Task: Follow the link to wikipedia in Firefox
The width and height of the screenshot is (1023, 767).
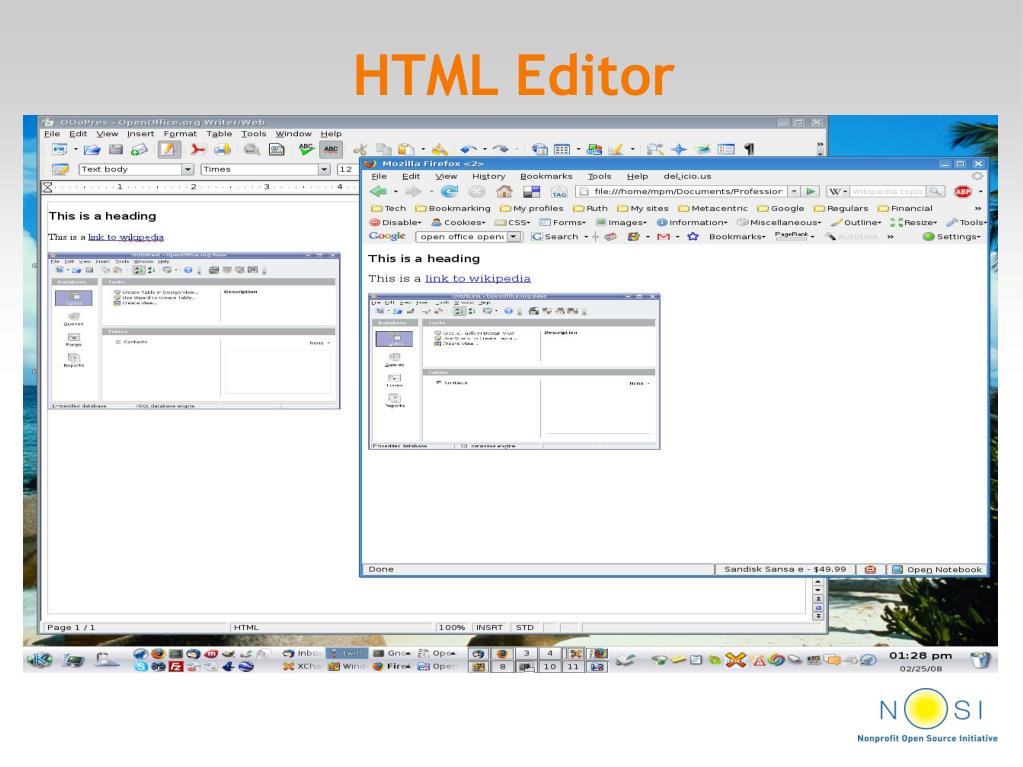Action: point(477,278)
